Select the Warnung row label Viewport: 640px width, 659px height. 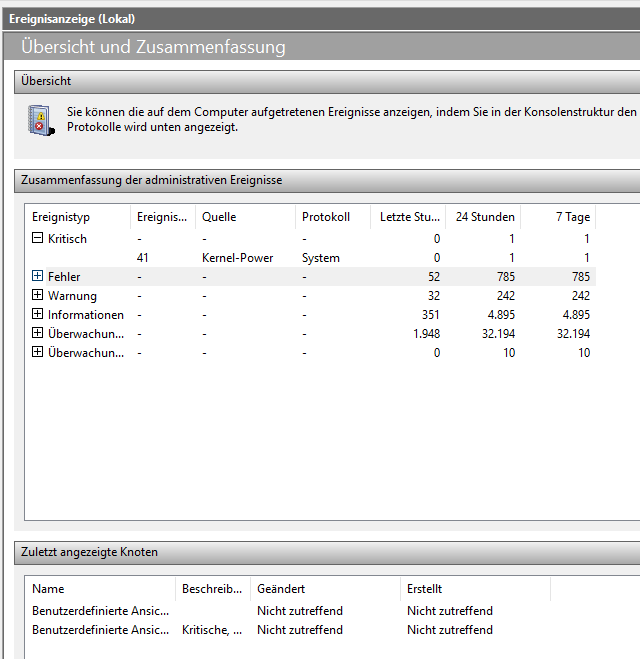point(72,296)
